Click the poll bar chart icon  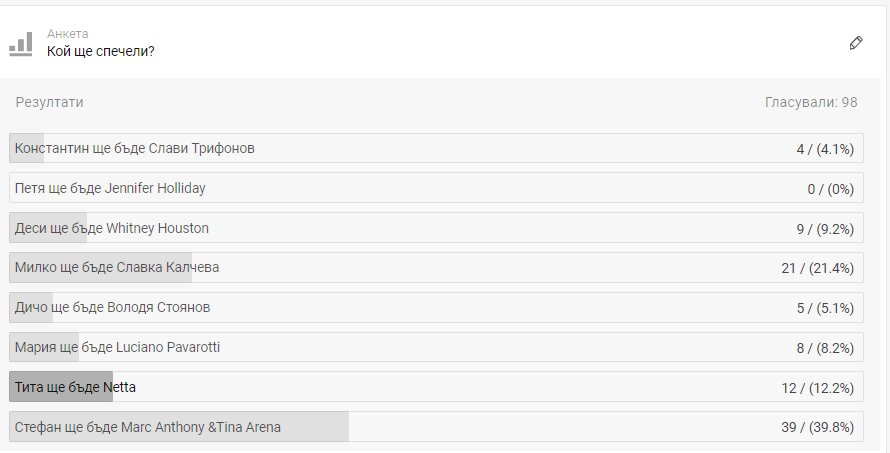tap(21, 43)
